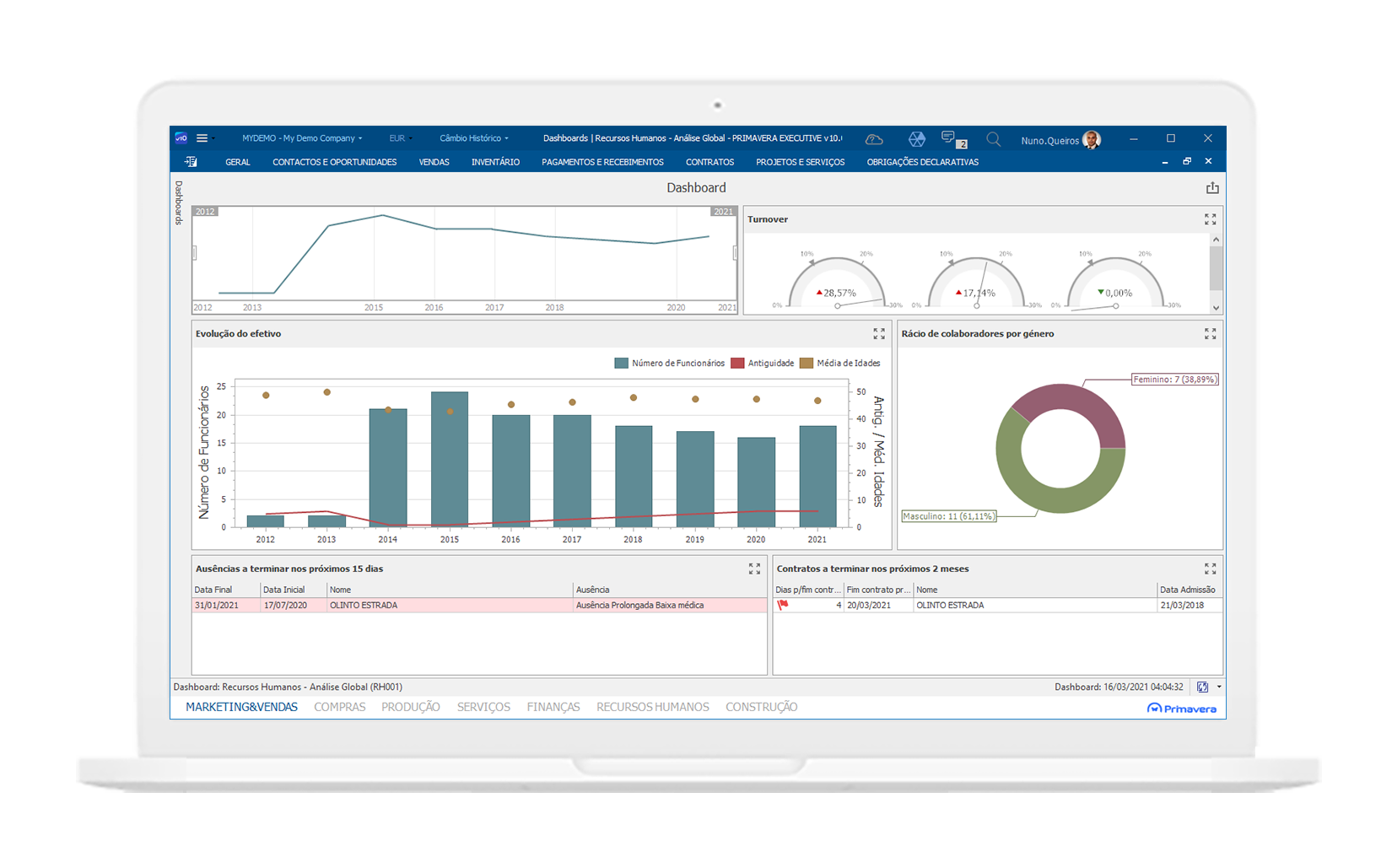Close the inner dashboard window
The width and height of the screenshot is (1392, 868).
point(1208,161)
